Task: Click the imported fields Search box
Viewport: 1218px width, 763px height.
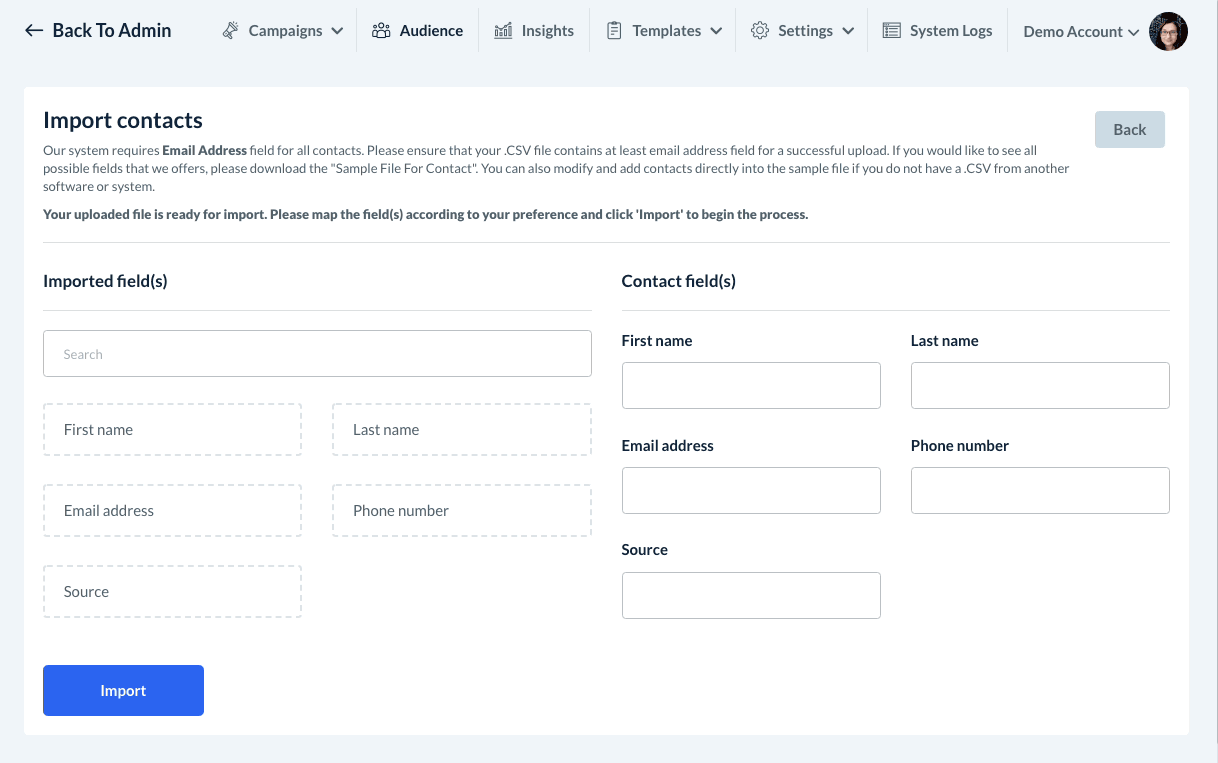Action: coord(317,354)
